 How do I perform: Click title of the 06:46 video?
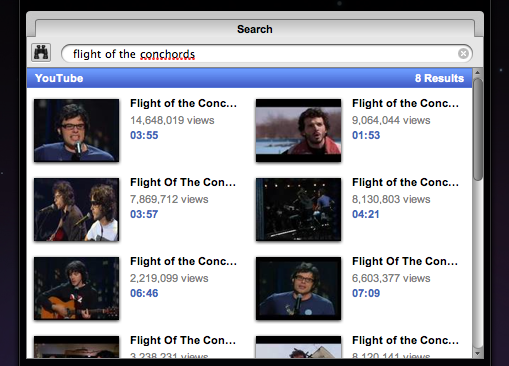(183, 261)
